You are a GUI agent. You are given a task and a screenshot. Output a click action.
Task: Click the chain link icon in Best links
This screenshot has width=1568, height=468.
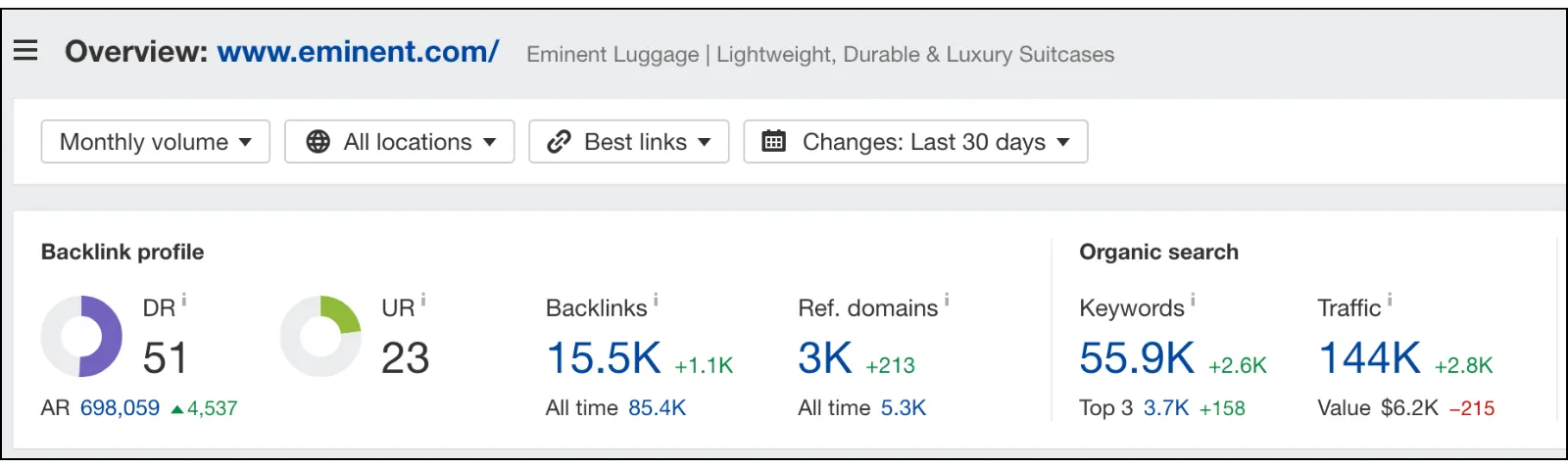[559, 142]
